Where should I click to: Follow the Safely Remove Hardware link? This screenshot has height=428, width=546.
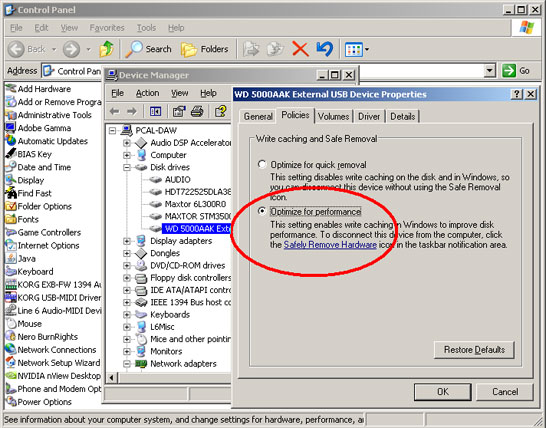(x=330, y=245)
